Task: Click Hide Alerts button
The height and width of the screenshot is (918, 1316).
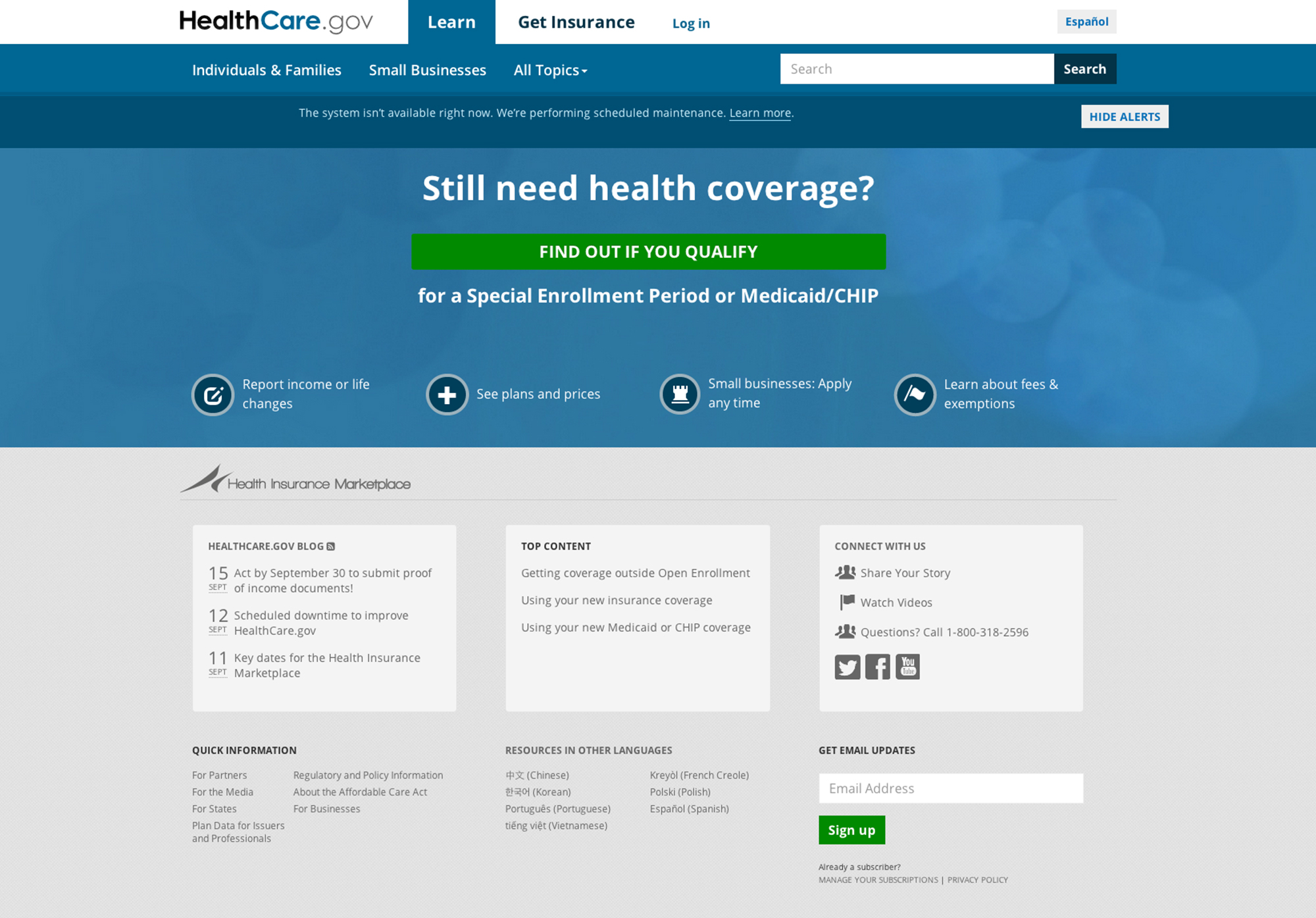Action: (1125, 116)
